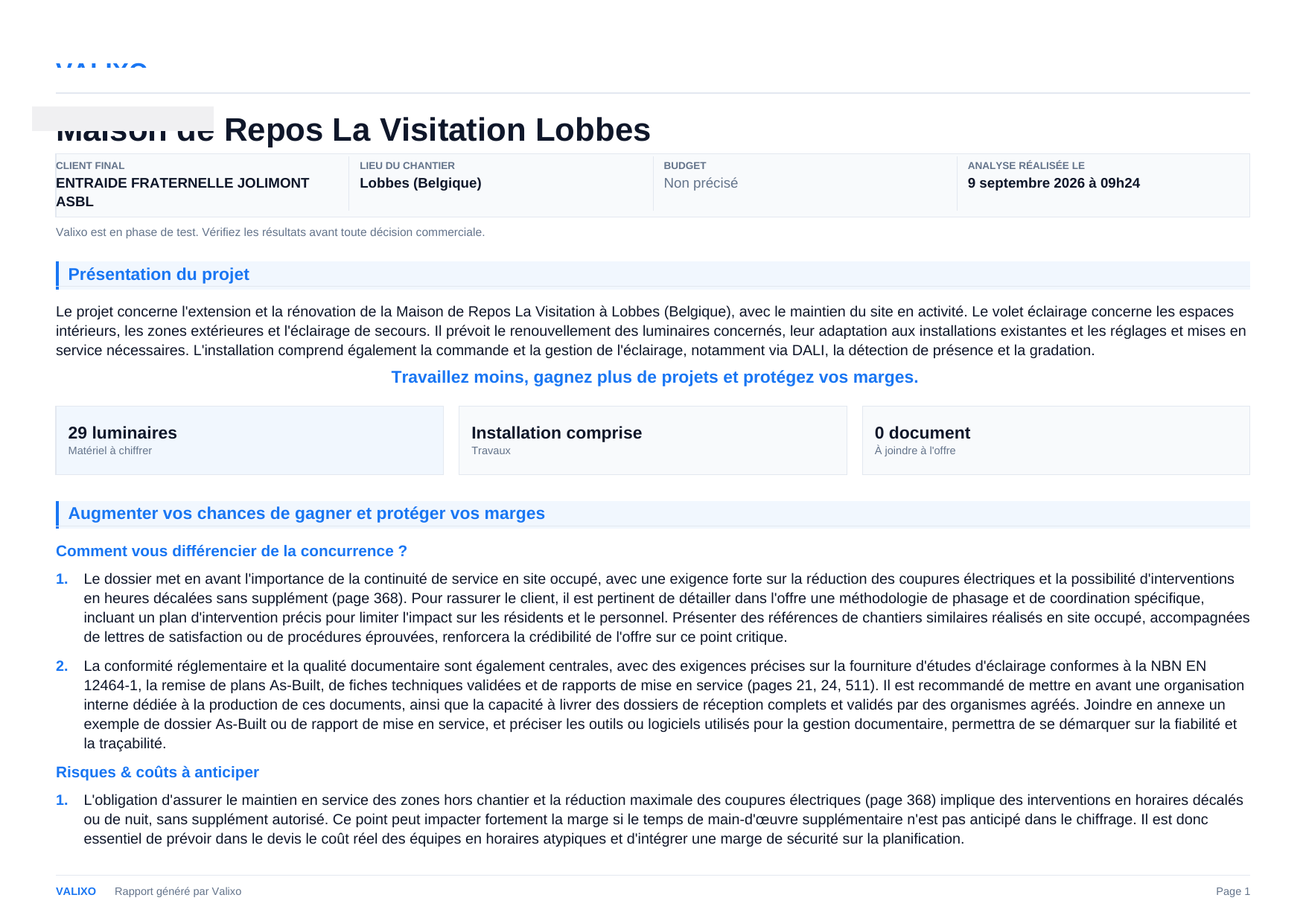Screen dimensions: 1306x924
Task: Click paragraph starting 'La conformité réglementaire'
Action: [663, 705]
